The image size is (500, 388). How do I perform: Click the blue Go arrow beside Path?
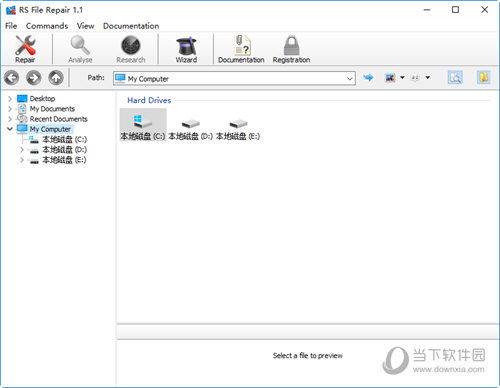tap(368, 78)
